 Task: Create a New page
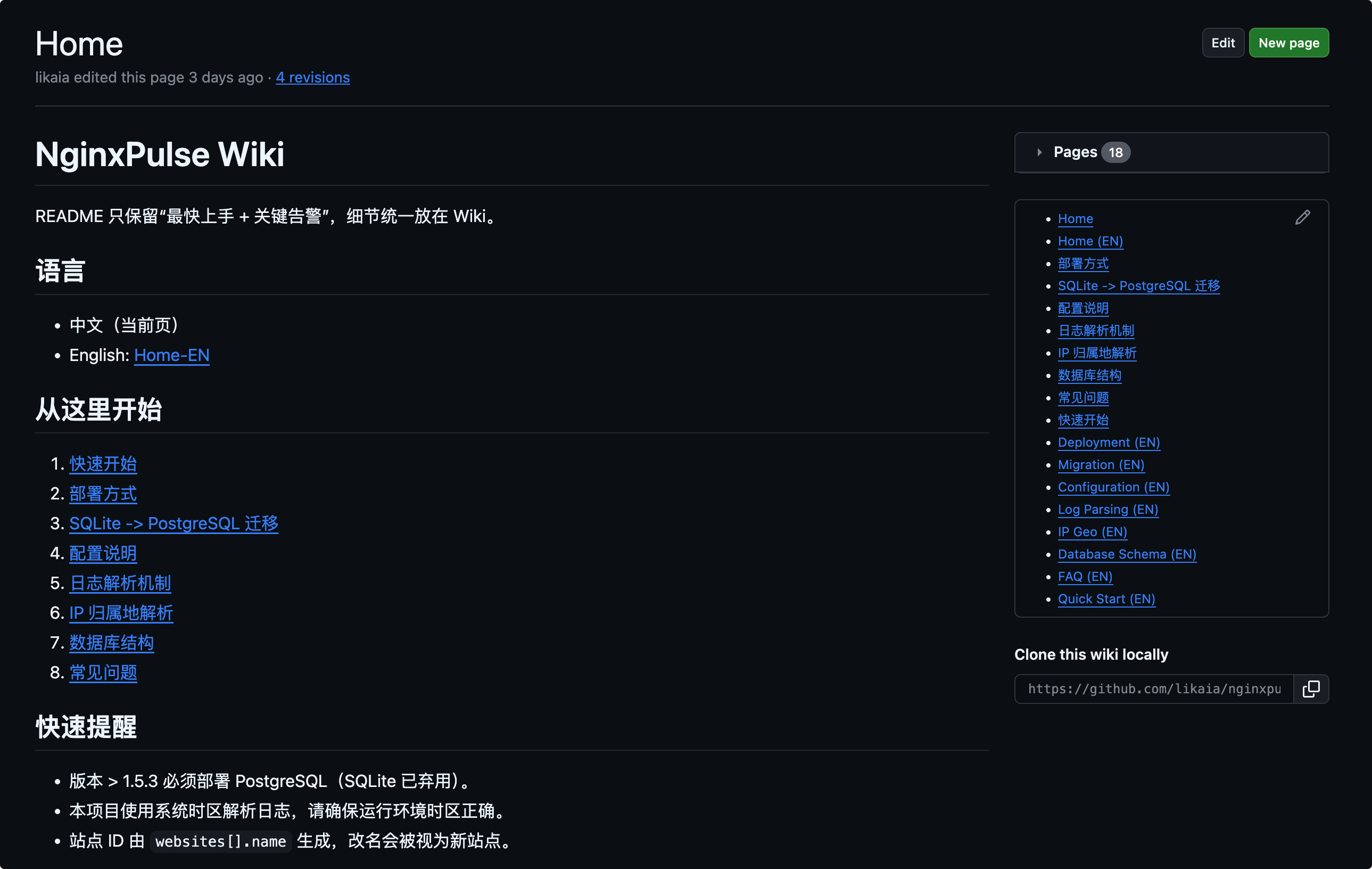point(1288,43)
